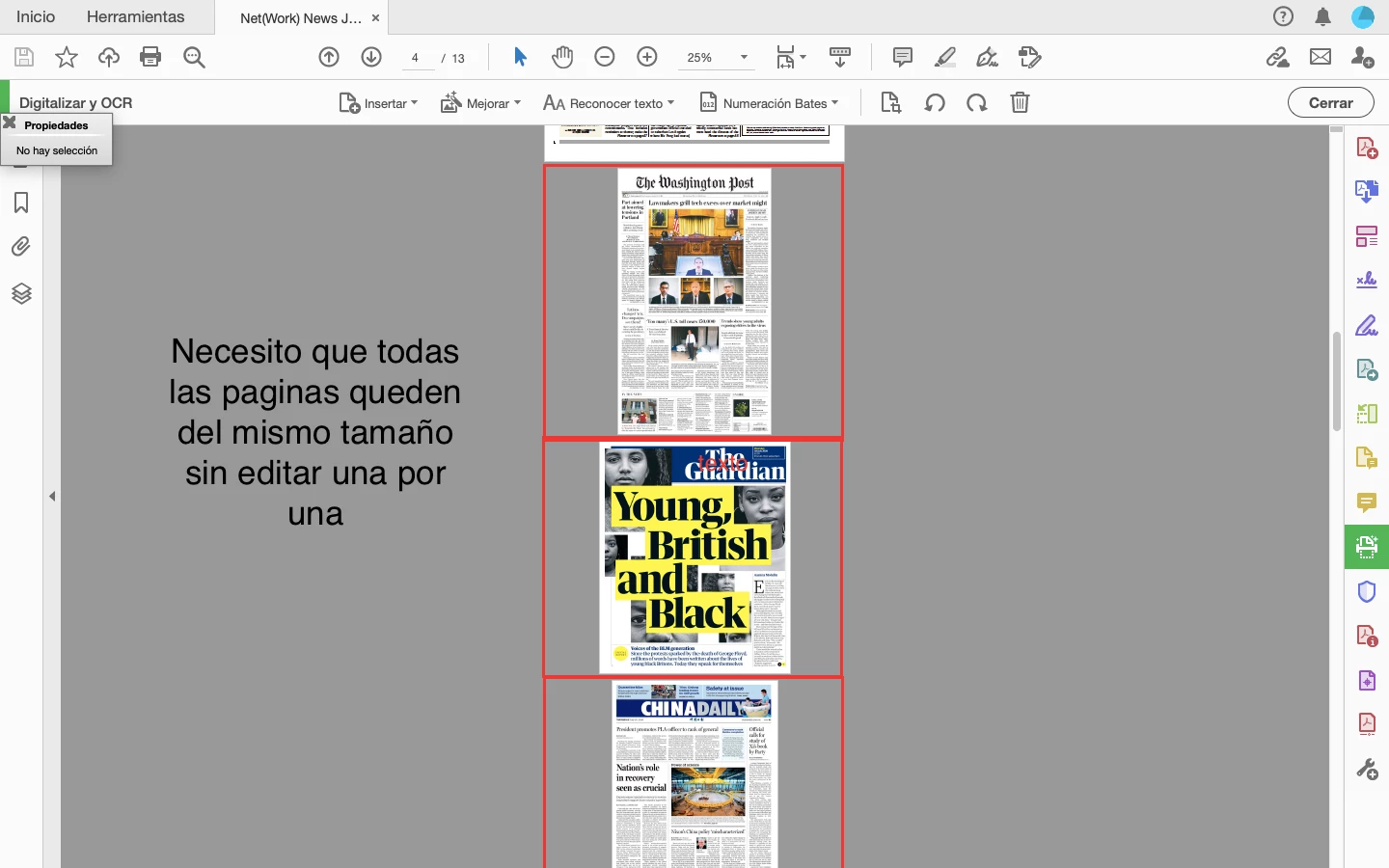This screenshot has height=868, width=1389.
Task: Switch to the Herramientas tab
Action: tap(135, 16)
